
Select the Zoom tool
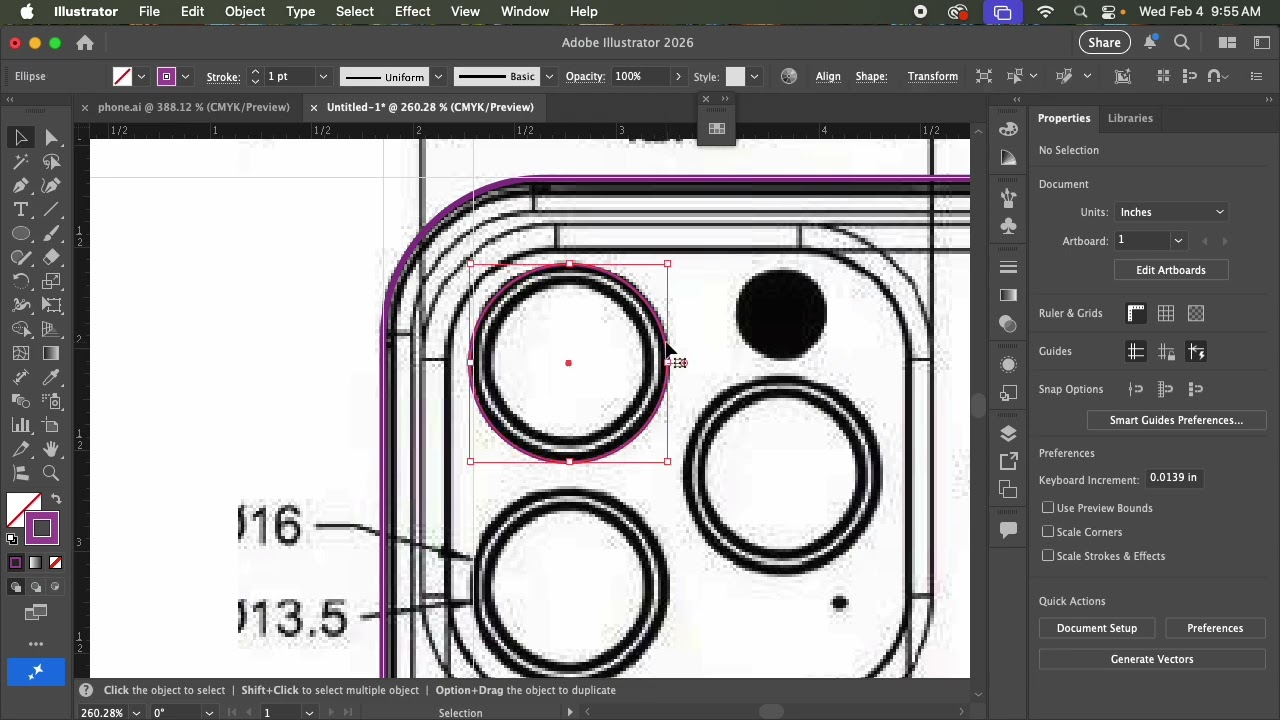[x=52, y=473]
